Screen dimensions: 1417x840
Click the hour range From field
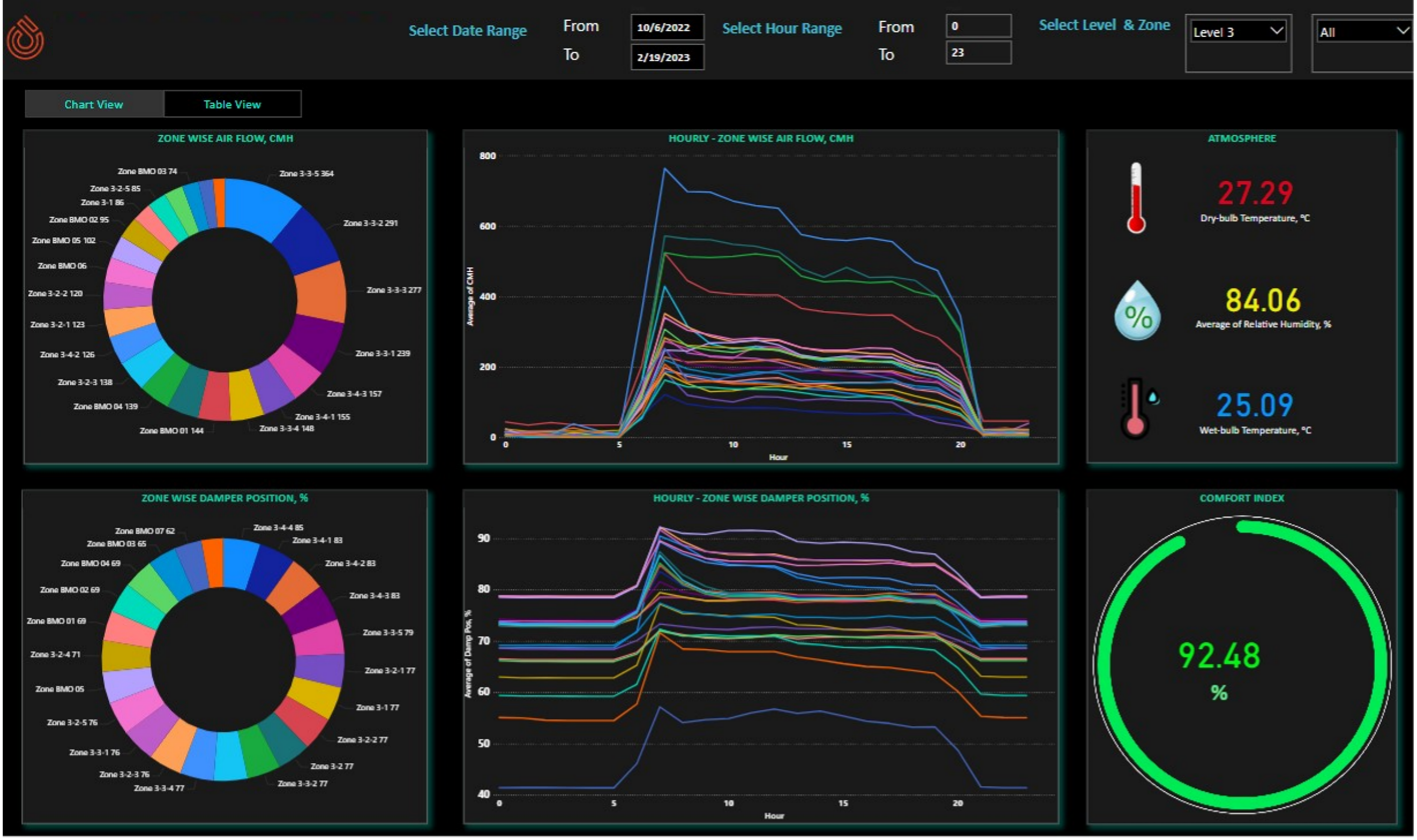[x=978, y=25]
